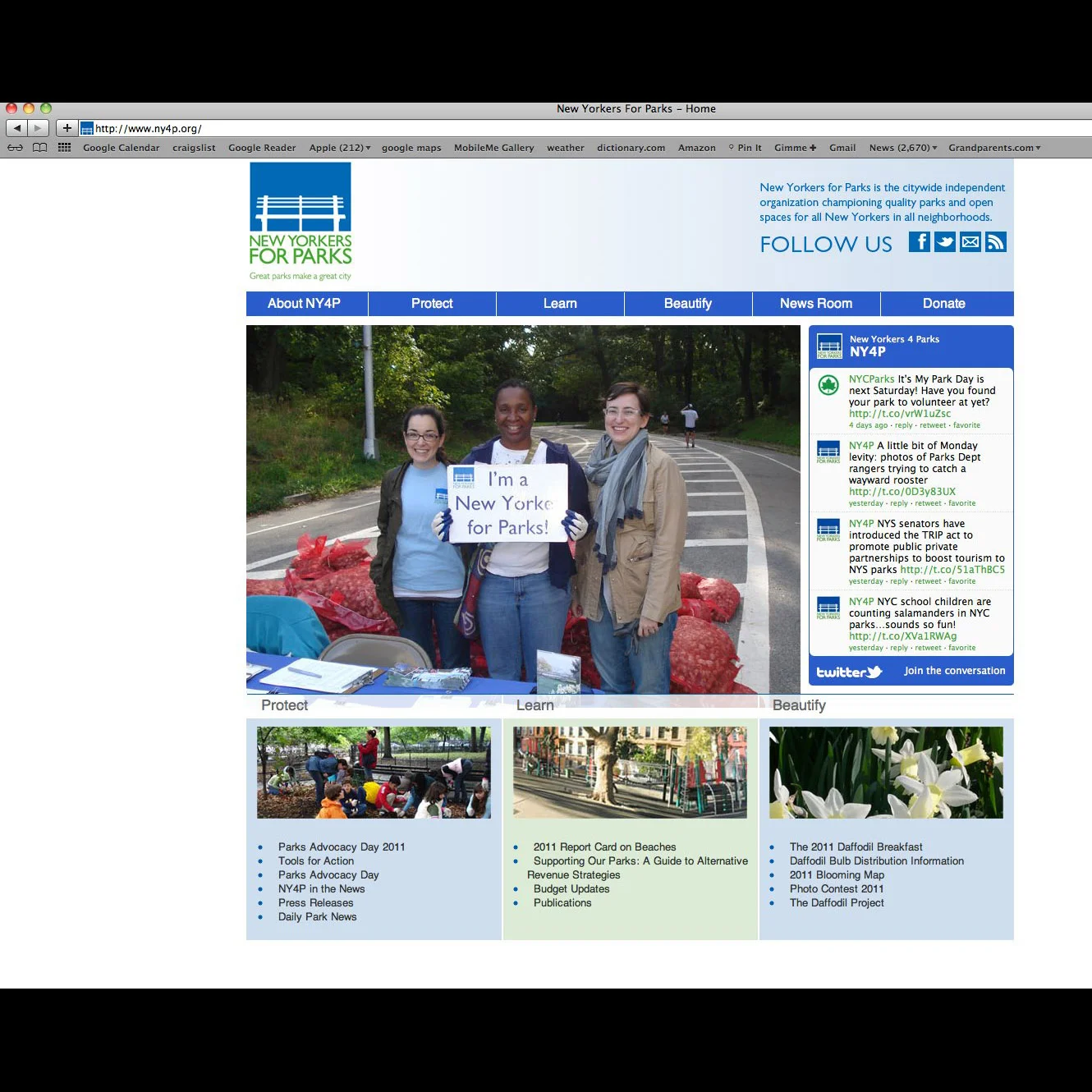Click avatar beside the Monday levity tweet
The height and width of the screenshot is (1092, 1092).
pos(828,452)
